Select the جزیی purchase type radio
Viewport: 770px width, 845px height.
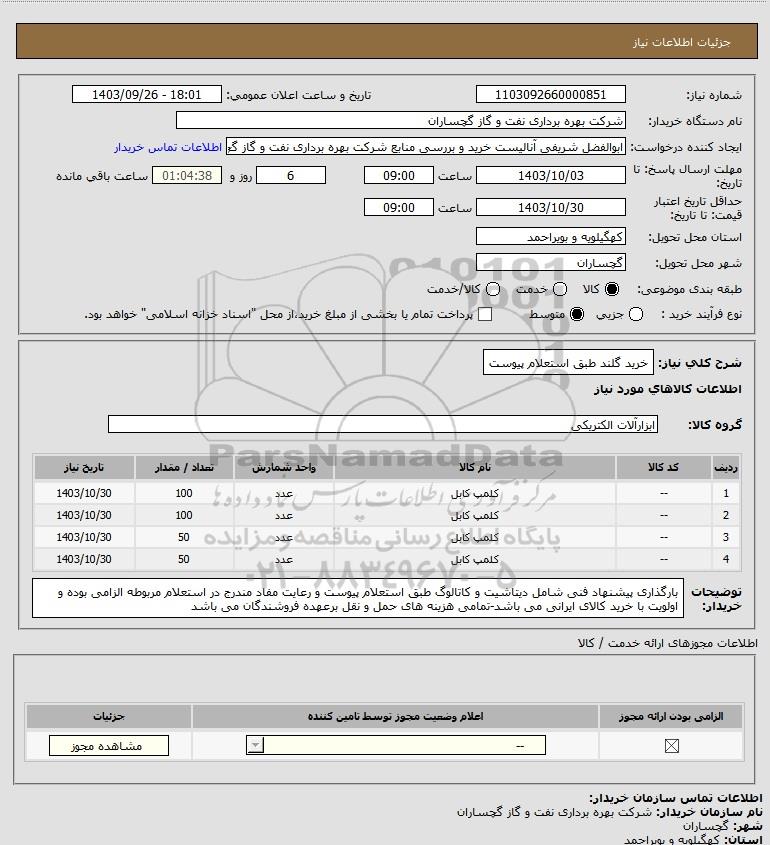[x=636, y=314]
